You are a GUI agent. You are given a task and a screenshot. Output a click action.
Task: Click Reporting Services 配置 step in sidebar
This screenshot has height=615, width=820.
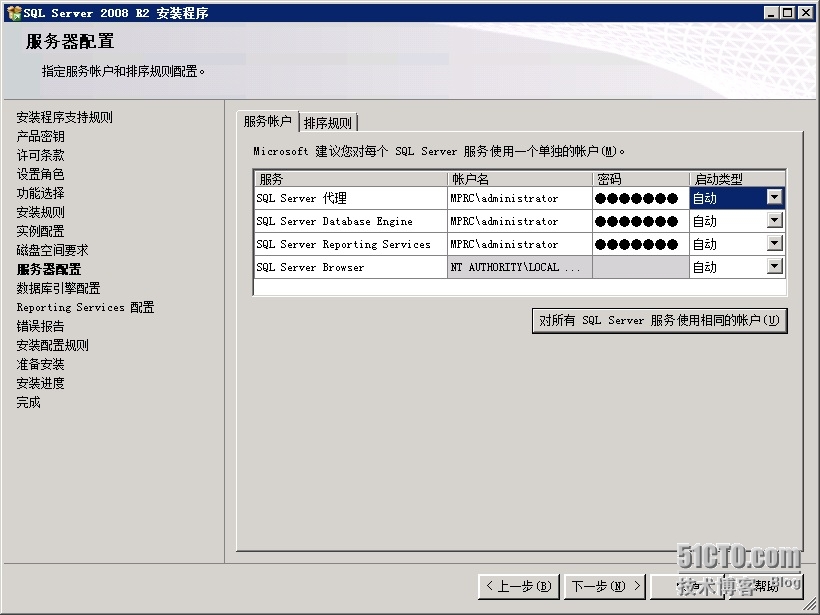(85, 307)
